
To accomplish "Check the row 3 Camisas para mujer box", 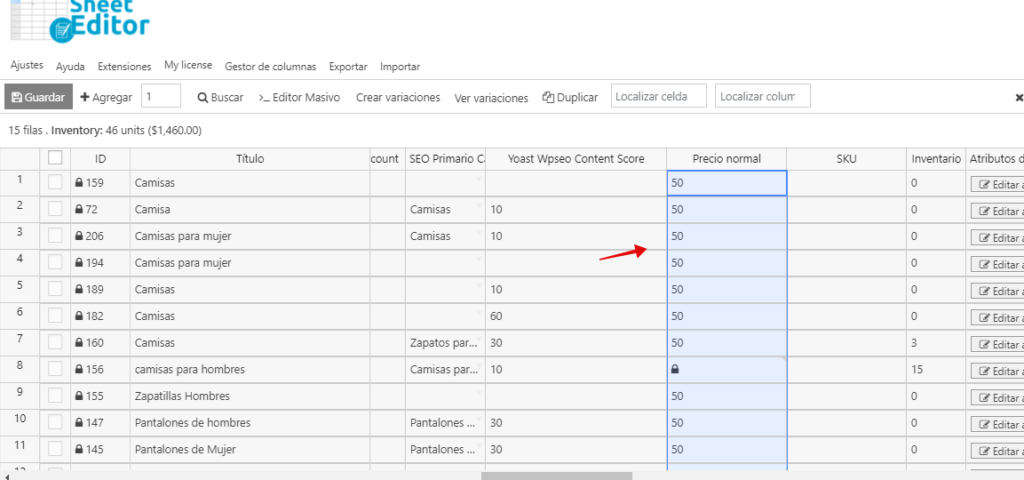I will [56, 236].
